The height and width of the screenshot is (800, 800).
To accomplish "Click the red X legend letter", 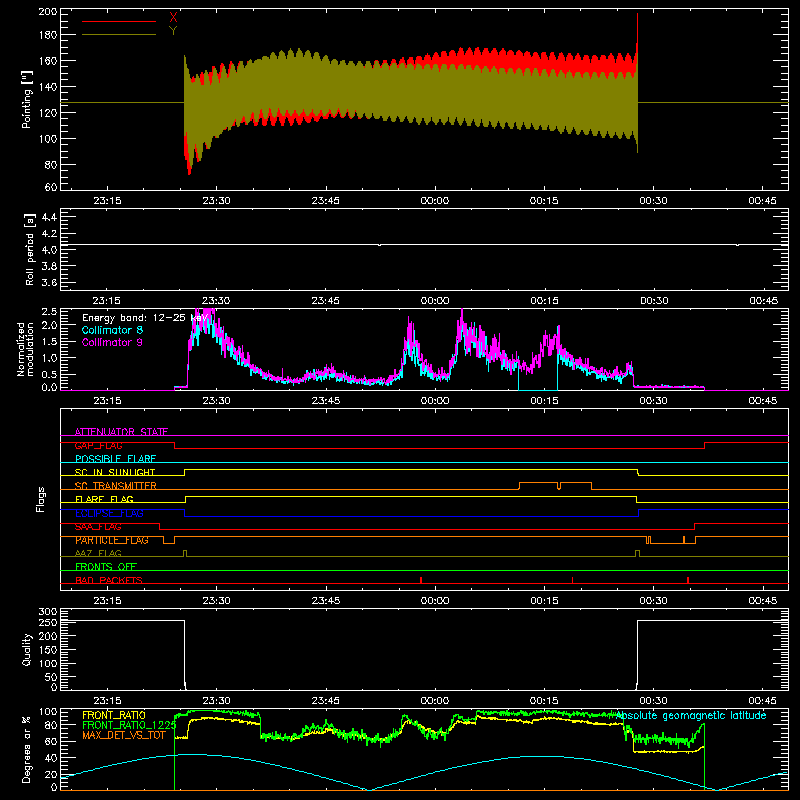I will pyautogui.click(x=173, y=18).
